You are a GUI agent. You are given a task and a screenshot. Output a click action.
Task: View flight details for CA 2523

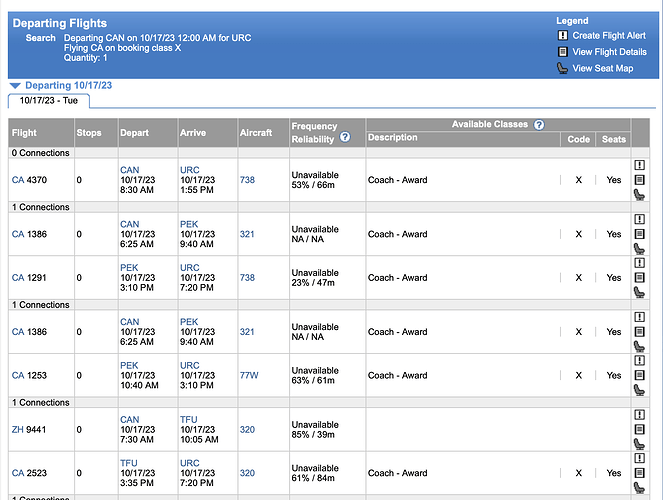tap(639, 473)
